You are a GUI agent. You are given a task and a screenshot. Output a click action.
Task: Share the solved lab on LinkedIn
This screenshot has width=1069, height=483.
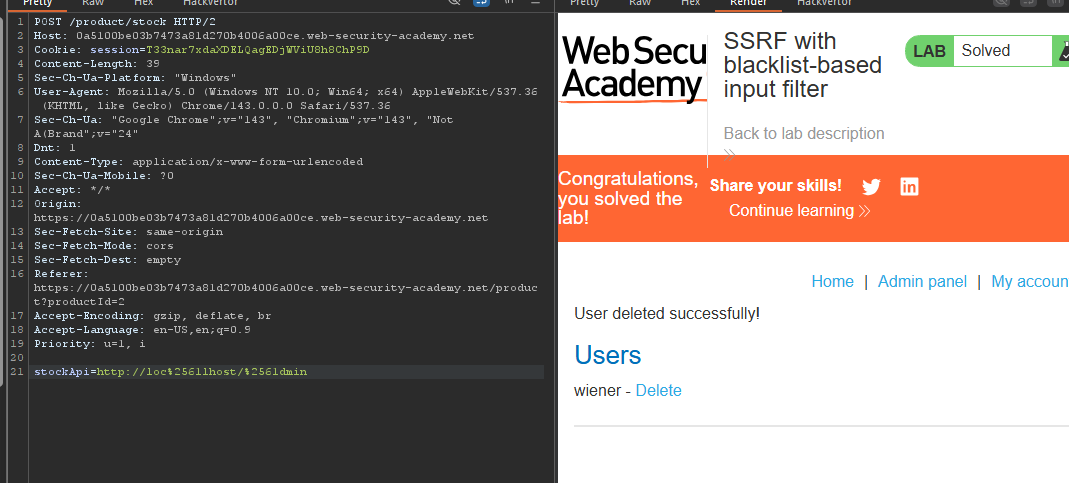pyautogui.click(x=909, y=186)
